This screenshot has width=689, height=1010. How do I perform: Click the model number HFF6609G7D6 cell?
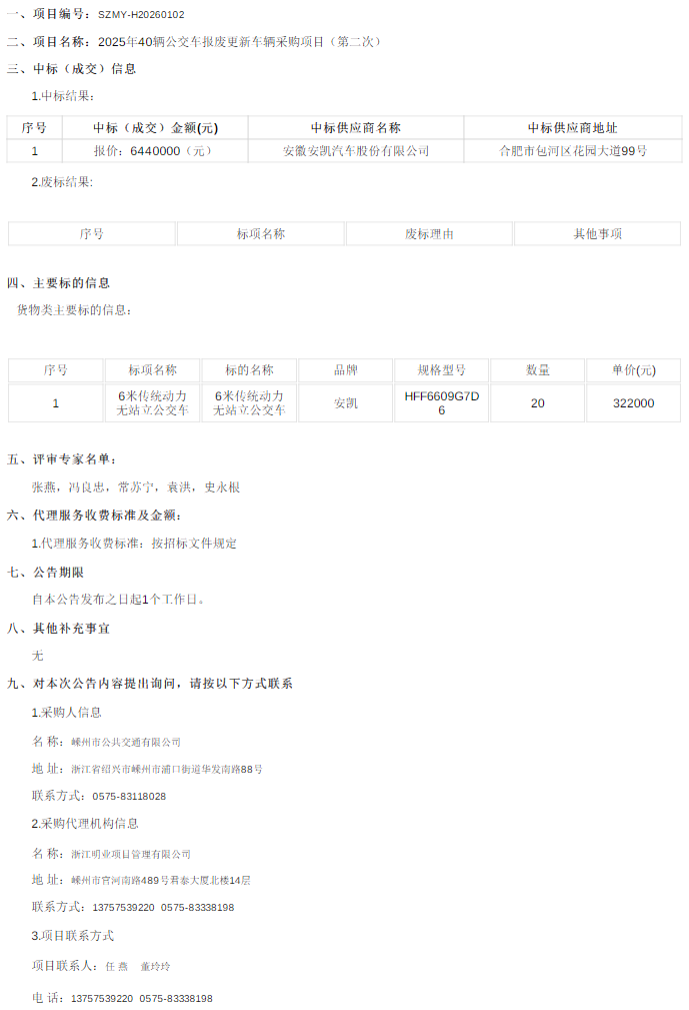(x=441, y=403)
